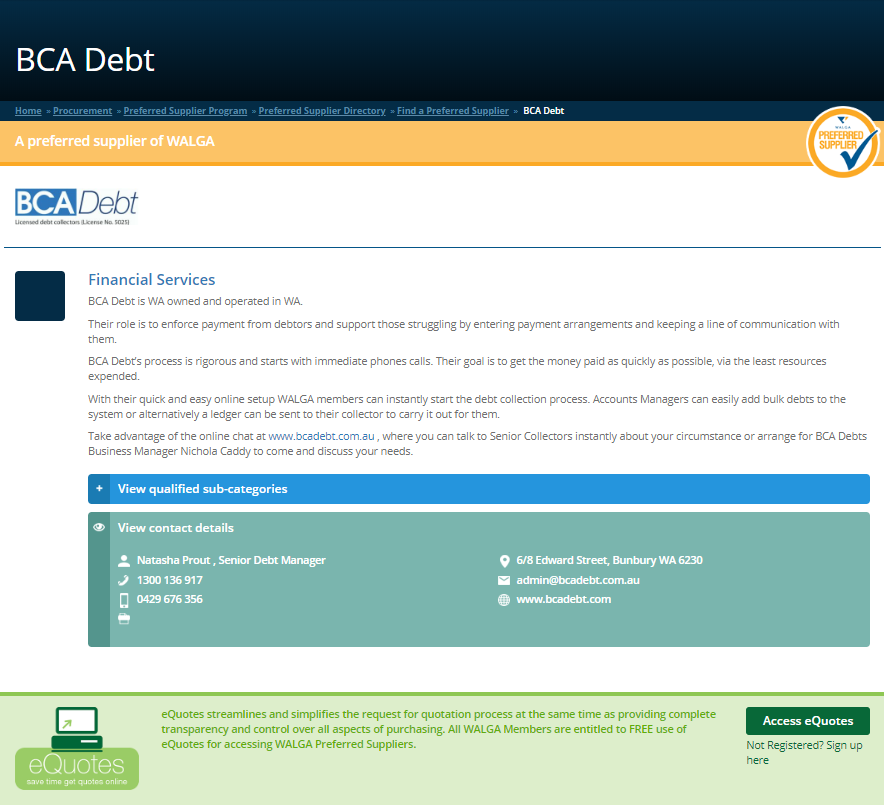This screenshot has width=884, height=805.
Task: Visit the www.bcadebt.com website link
Action: point(564,599)
